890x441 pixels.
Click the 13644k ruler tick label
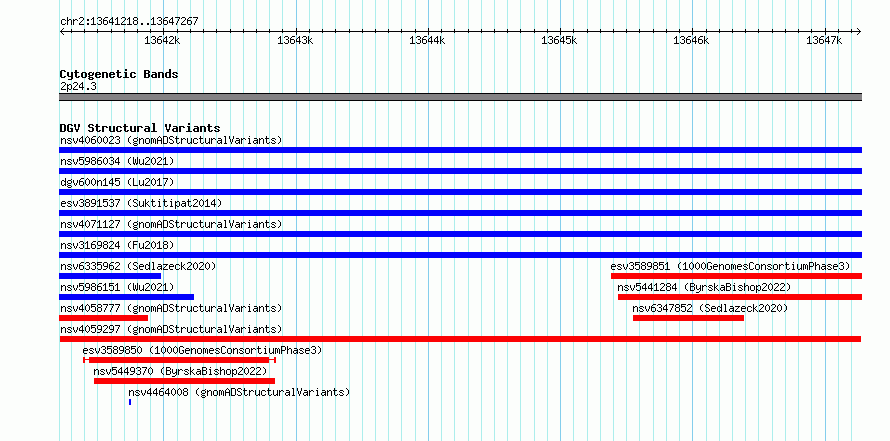tap(427, 40)
